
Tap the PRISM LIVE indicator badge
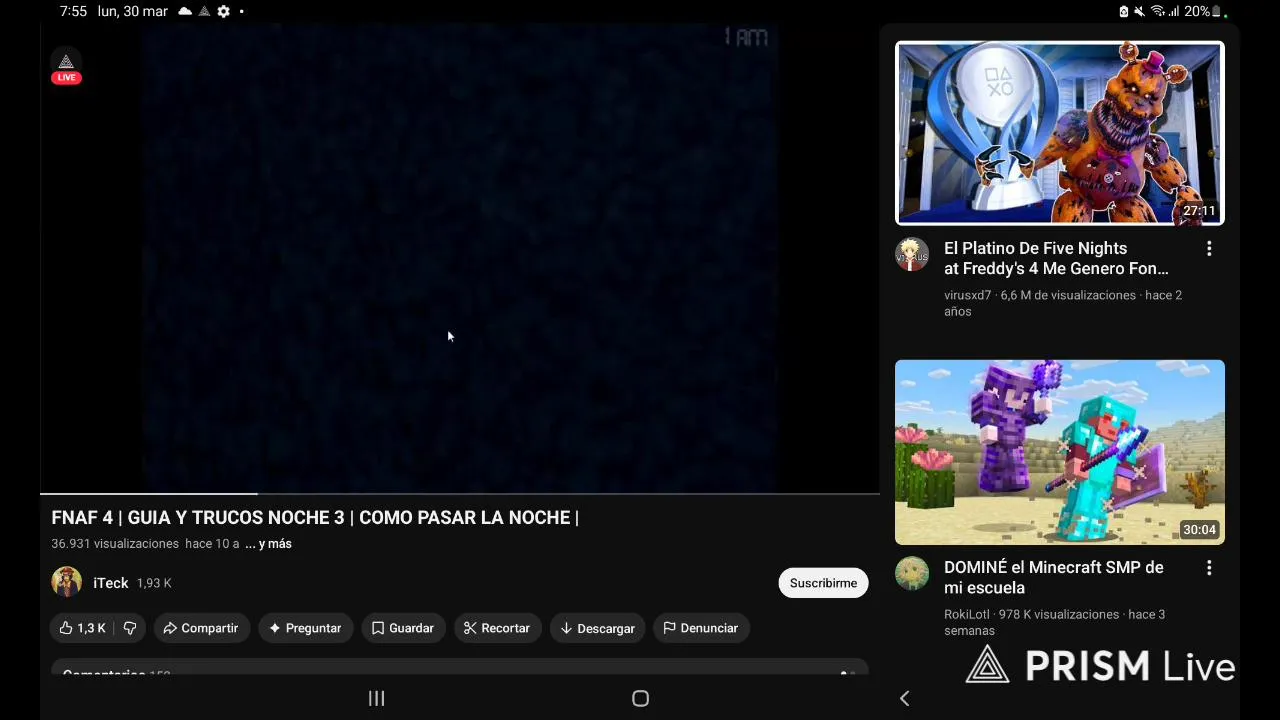coord(66,68)
